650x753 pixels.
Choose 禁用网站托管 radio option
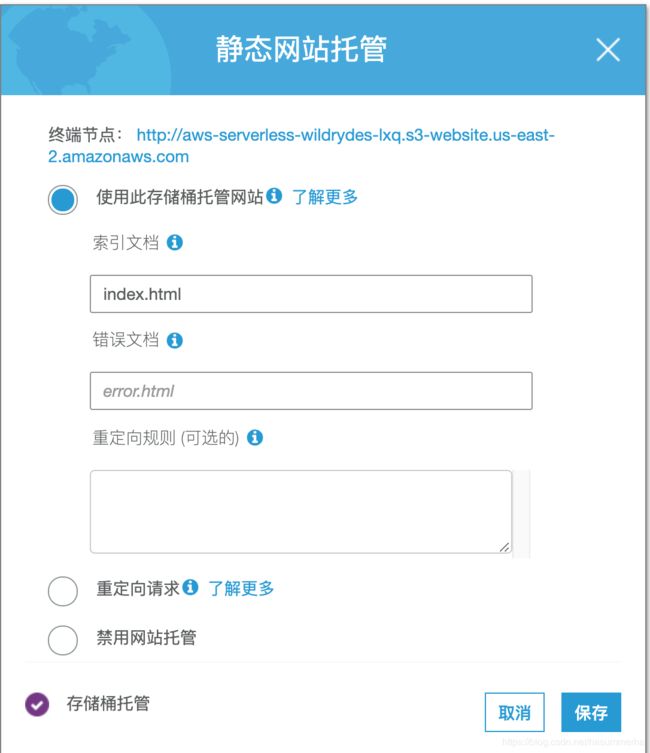coord(62,639)
